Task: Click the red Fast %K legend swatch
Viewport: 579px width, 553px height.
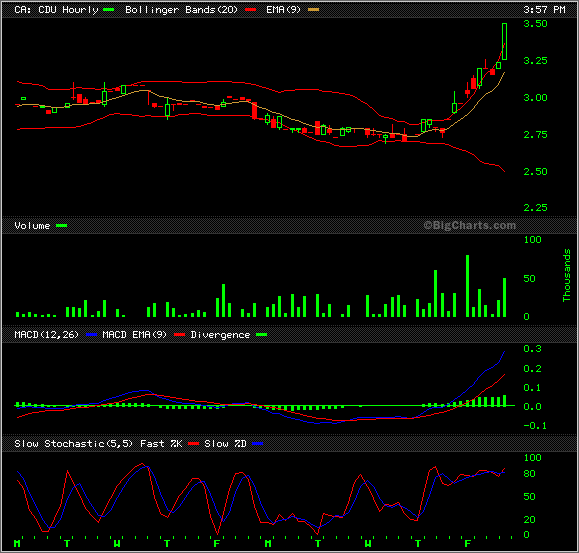Action: tap(193, 443)
